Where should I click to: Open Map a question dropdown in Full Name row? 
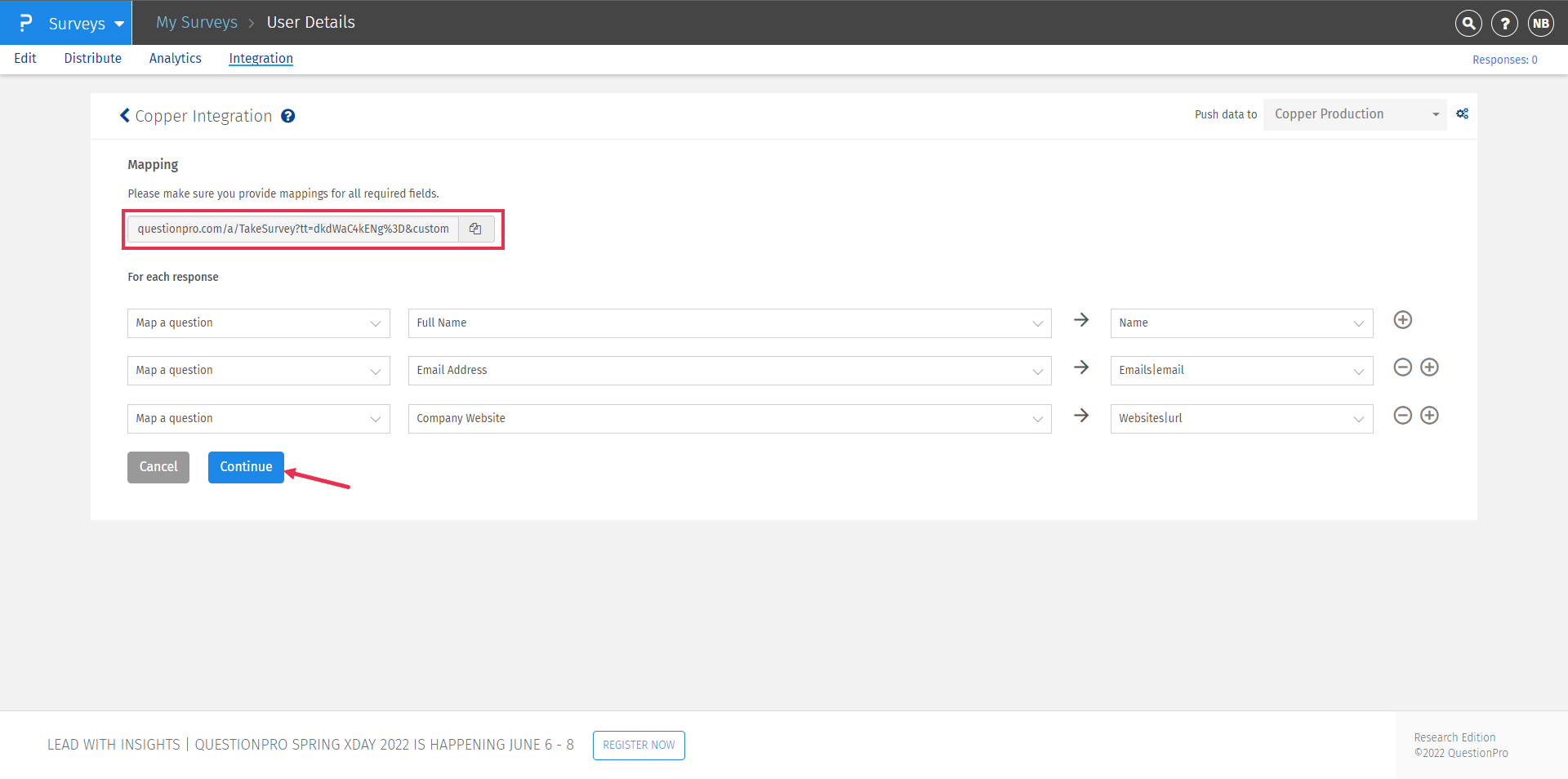[258, 323]
